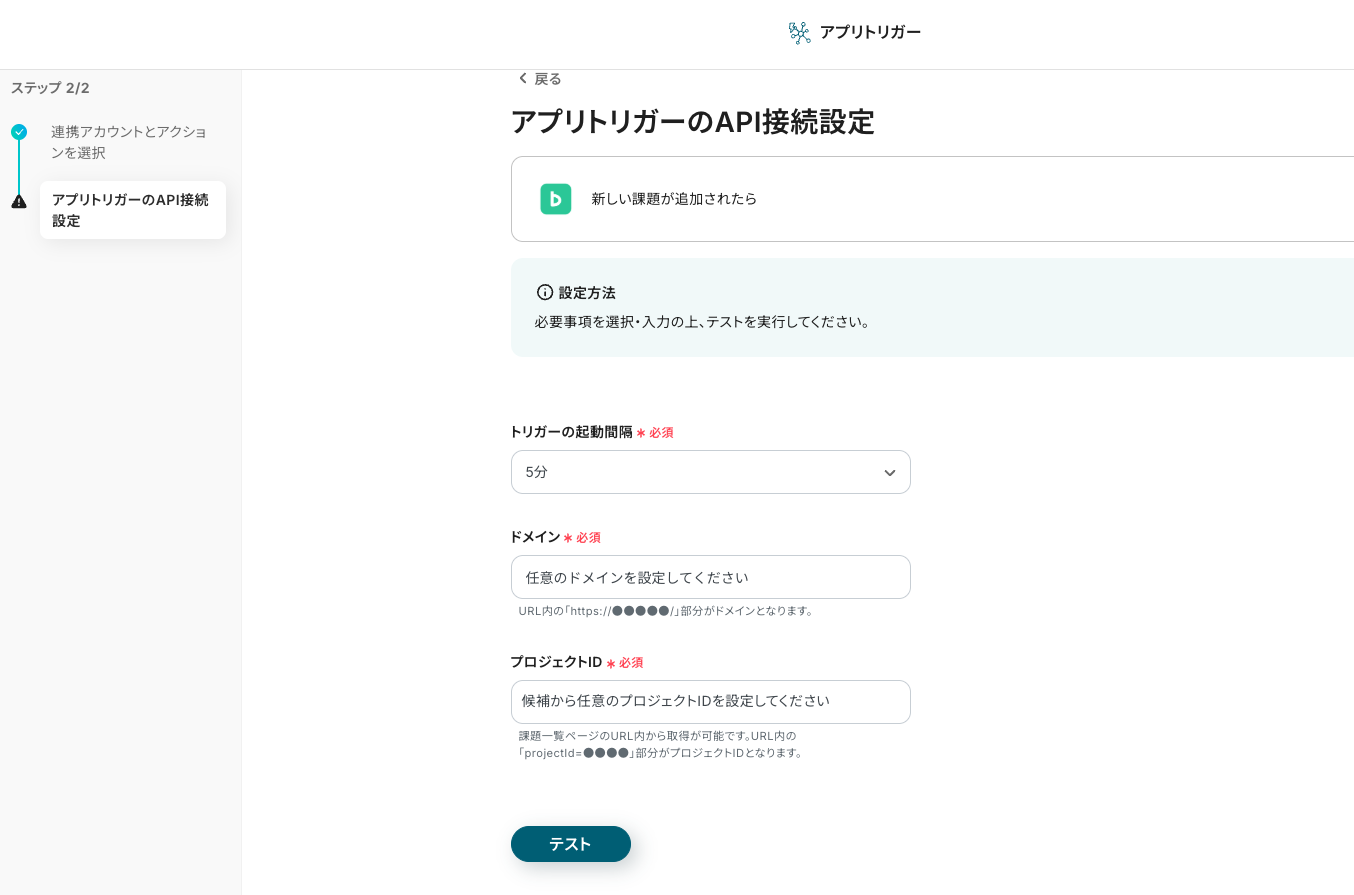Select the アプリトリガーのAPI接続設定 step in sidebar

(x=131, y=210)
